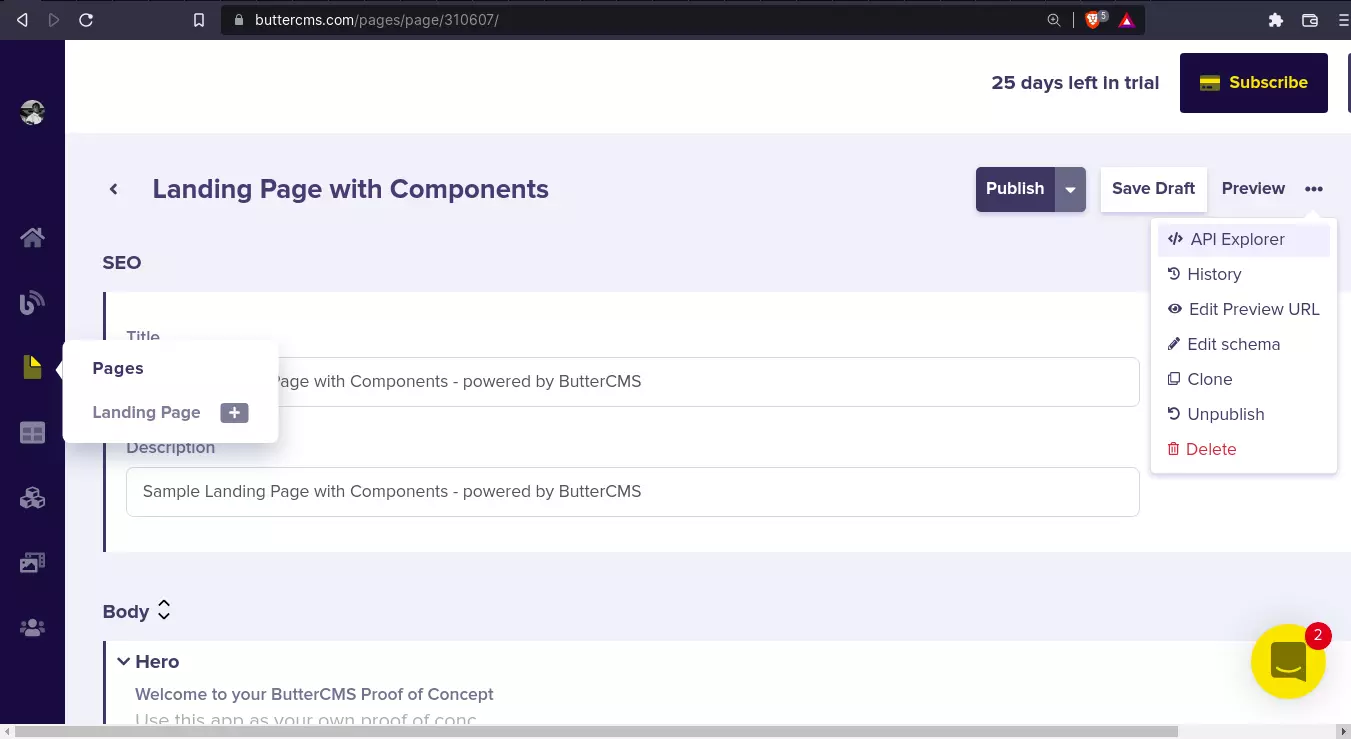Open Pages sidebar icon
This screenshot has width=1351, height=739.
coord(32,368)
